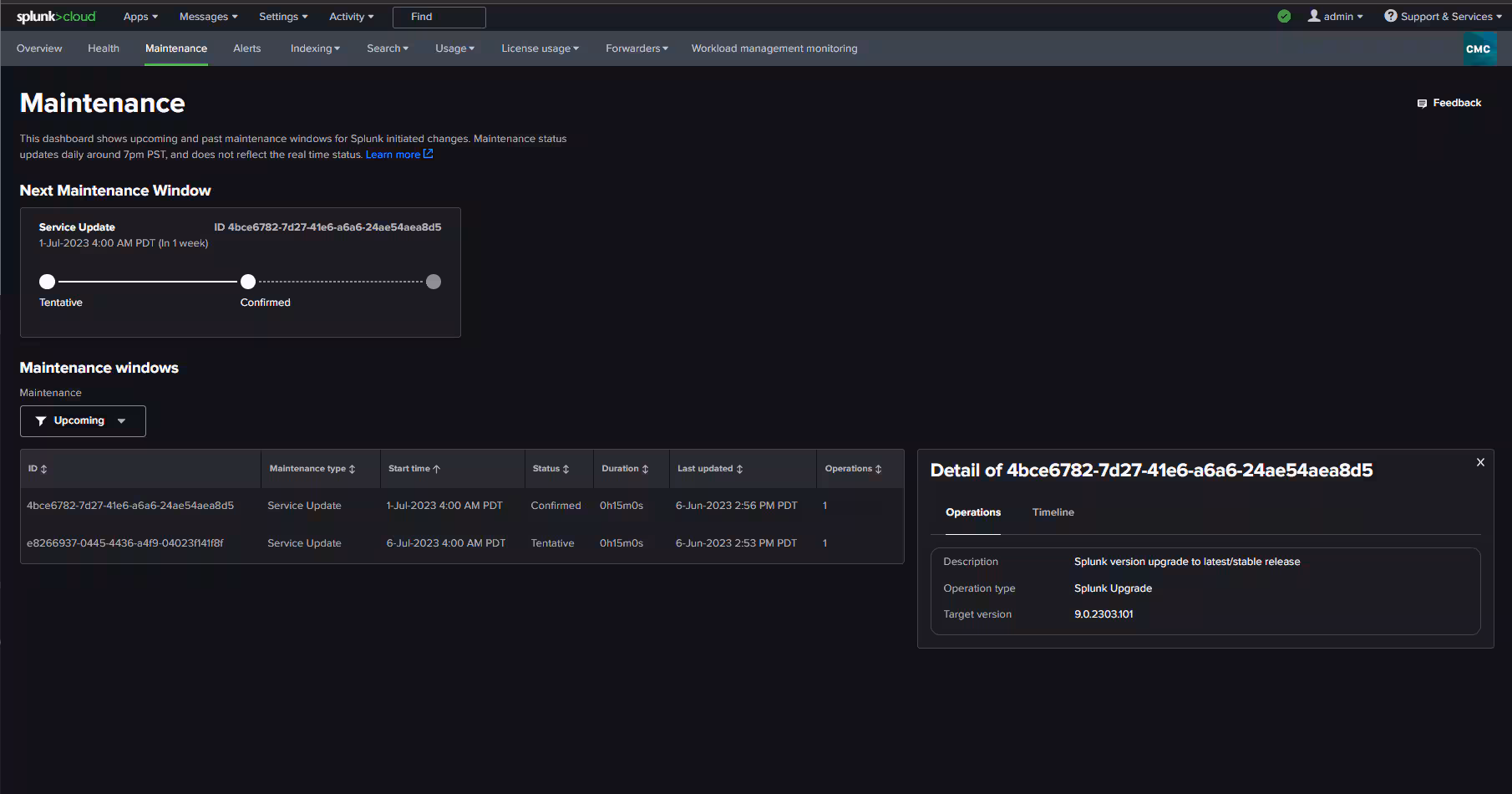The image size is (1512, 794).
Task: Close the maintenance detail panel
Action: (x=1480, y=462)
